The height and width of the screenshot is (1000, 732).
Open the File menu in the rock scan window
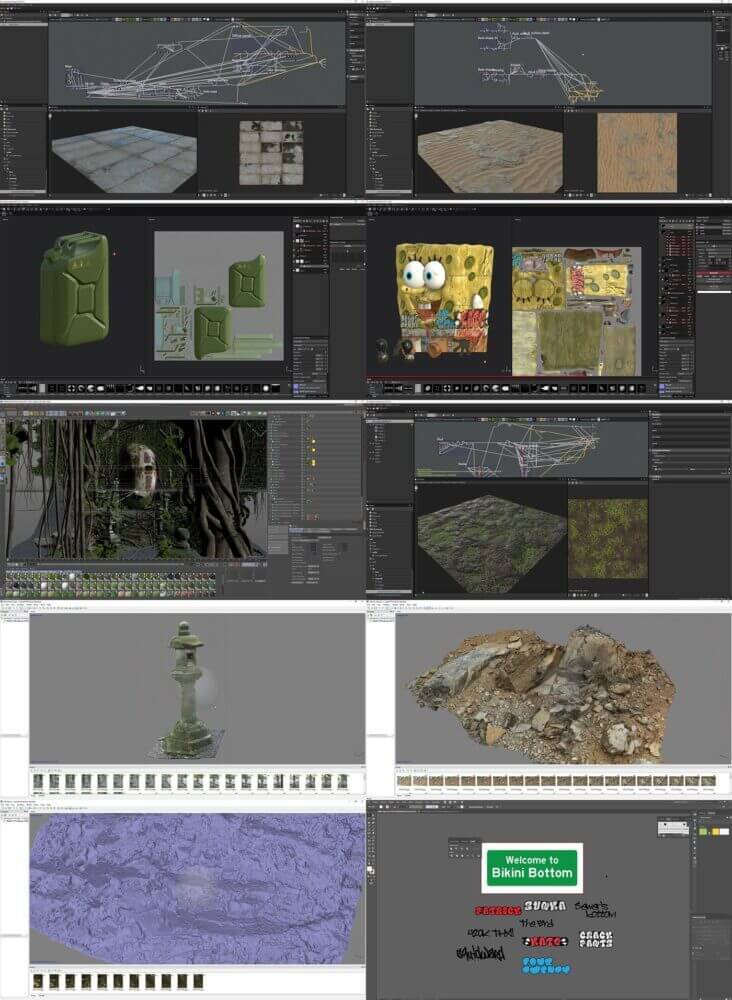(369, 605)
